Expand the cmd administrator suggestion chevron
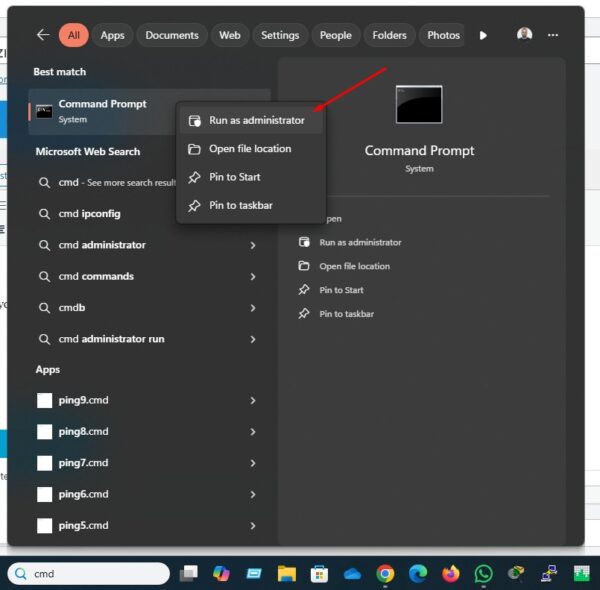The image size is (600, 590). coord(253,245)
